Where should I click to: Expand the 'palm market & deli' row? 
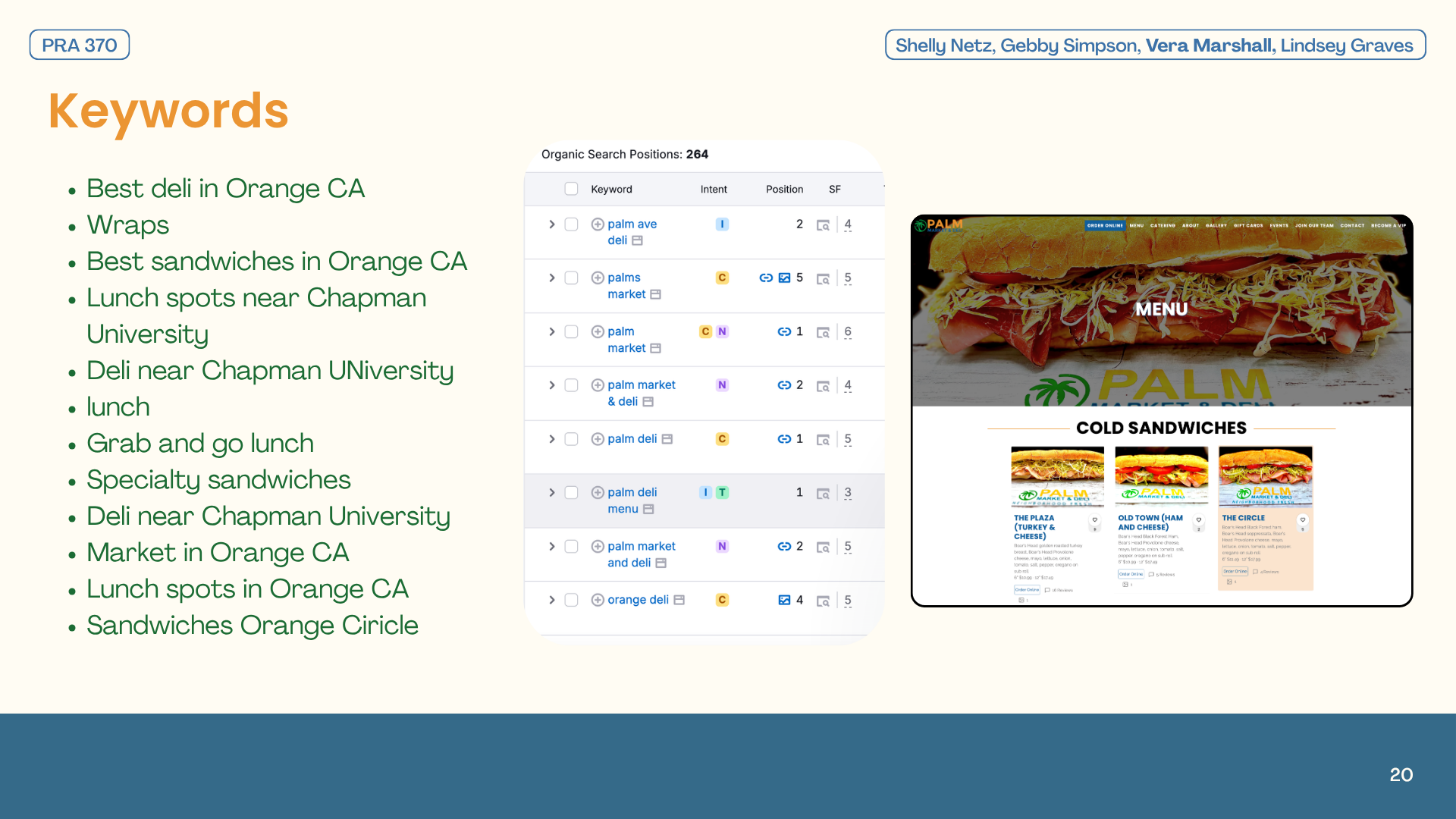(x=551, y=385)
